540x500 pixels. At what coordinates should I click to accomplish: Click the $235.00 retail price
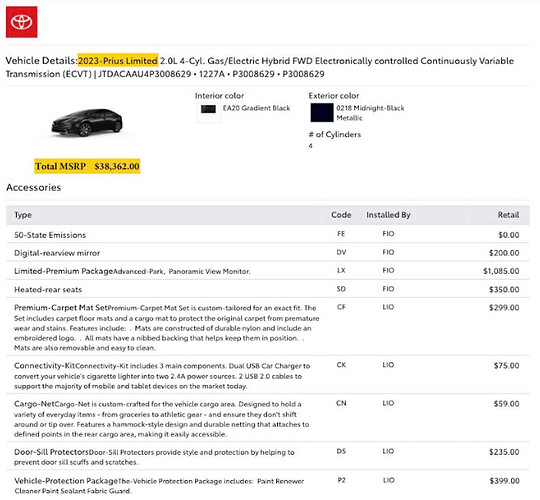pos(504,452)
